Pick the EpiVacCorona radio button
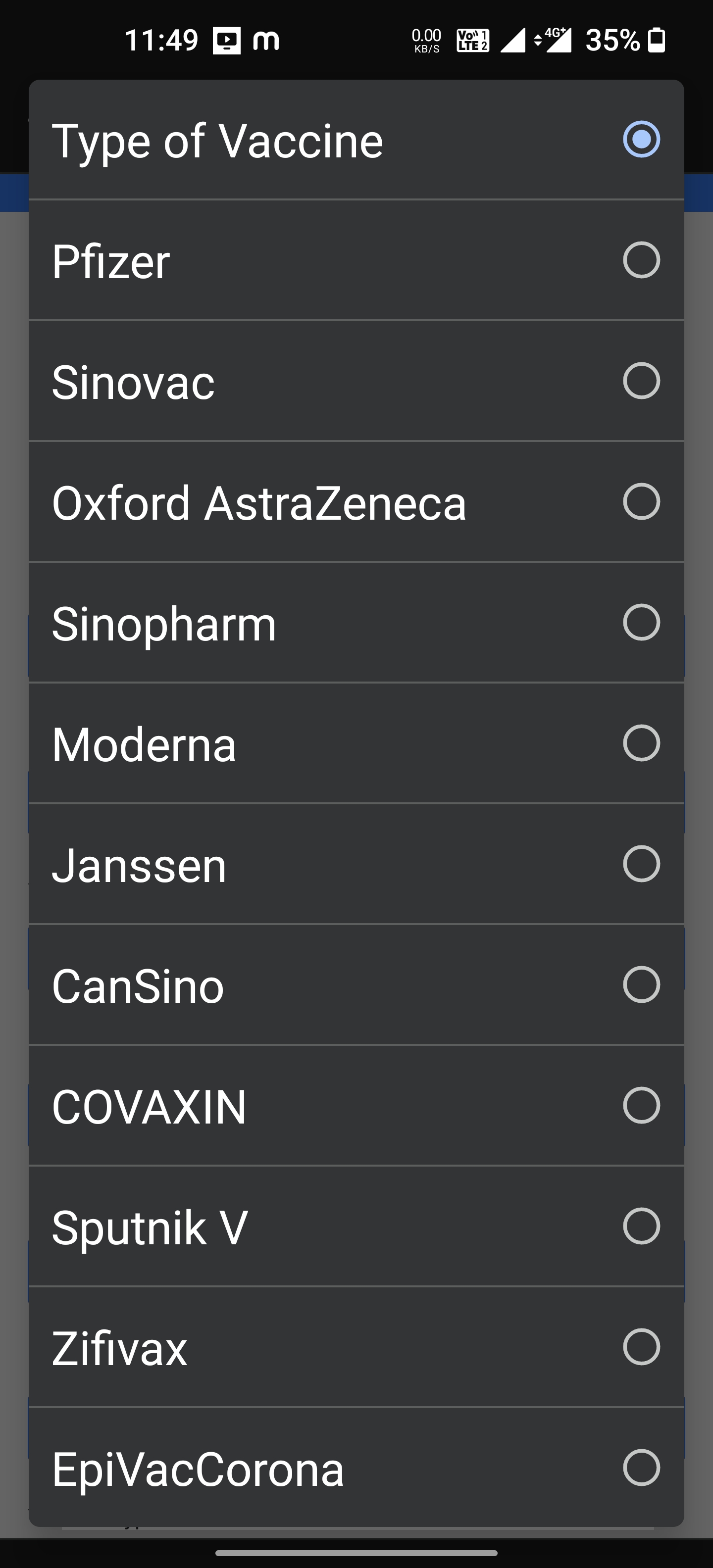 pos(641,1468)
